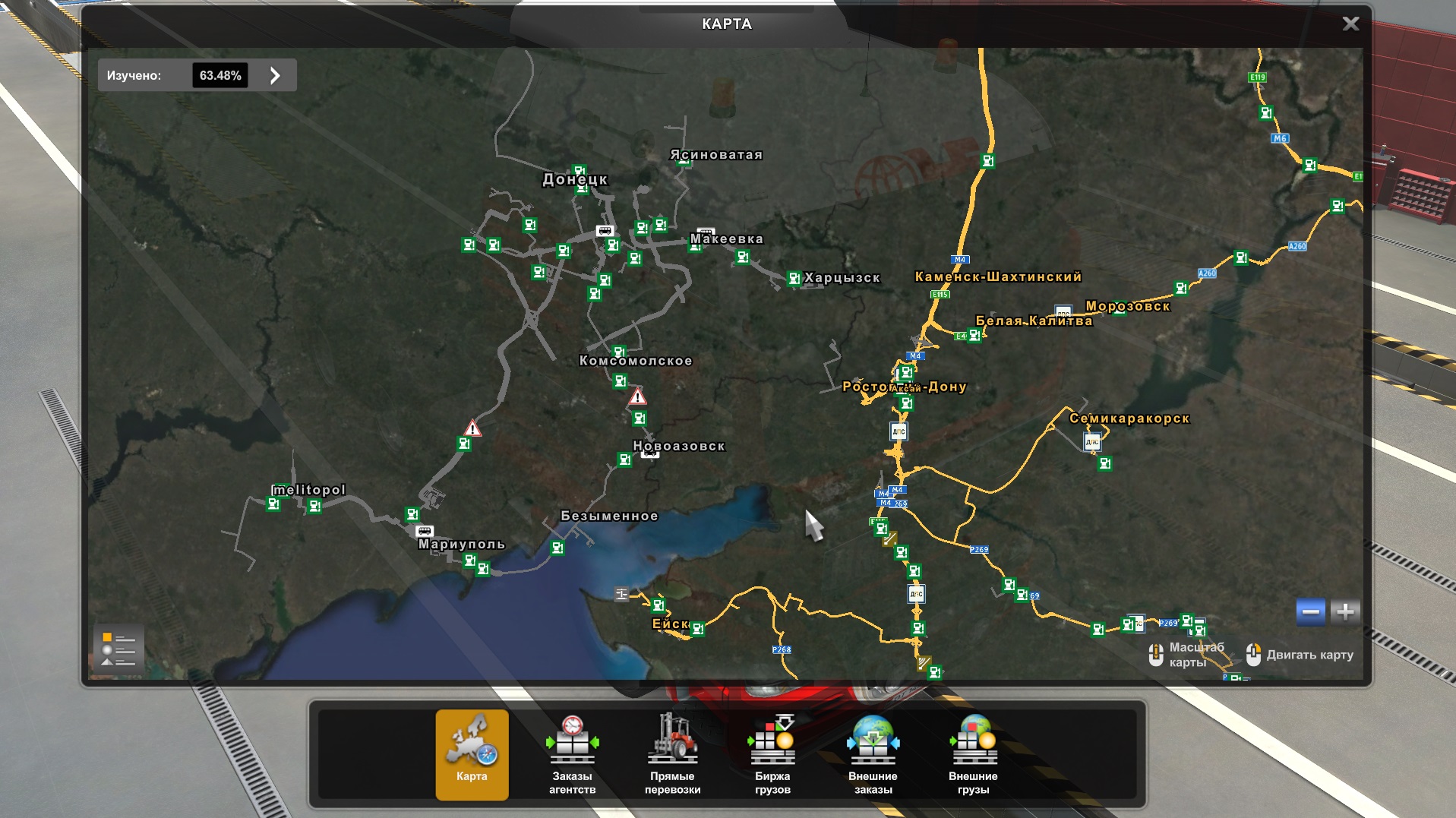This screenshot has height=818, width=1456.
Task: Select the Карта tab
Action: pos(472,754)
